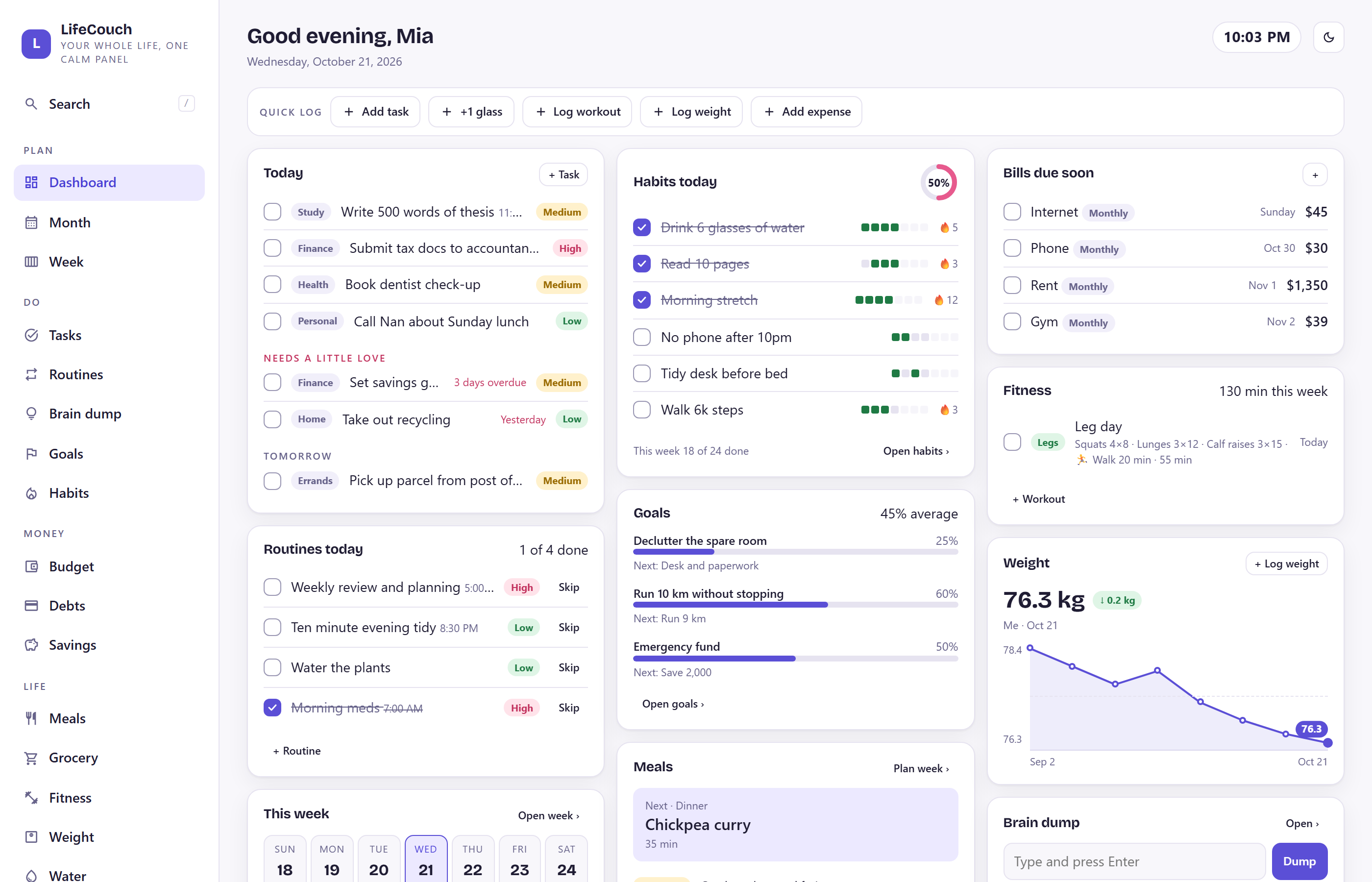Click the Habits flame icon in sidebar
The width and height of the screenshot is (1372, 882).
click(31, 493)
